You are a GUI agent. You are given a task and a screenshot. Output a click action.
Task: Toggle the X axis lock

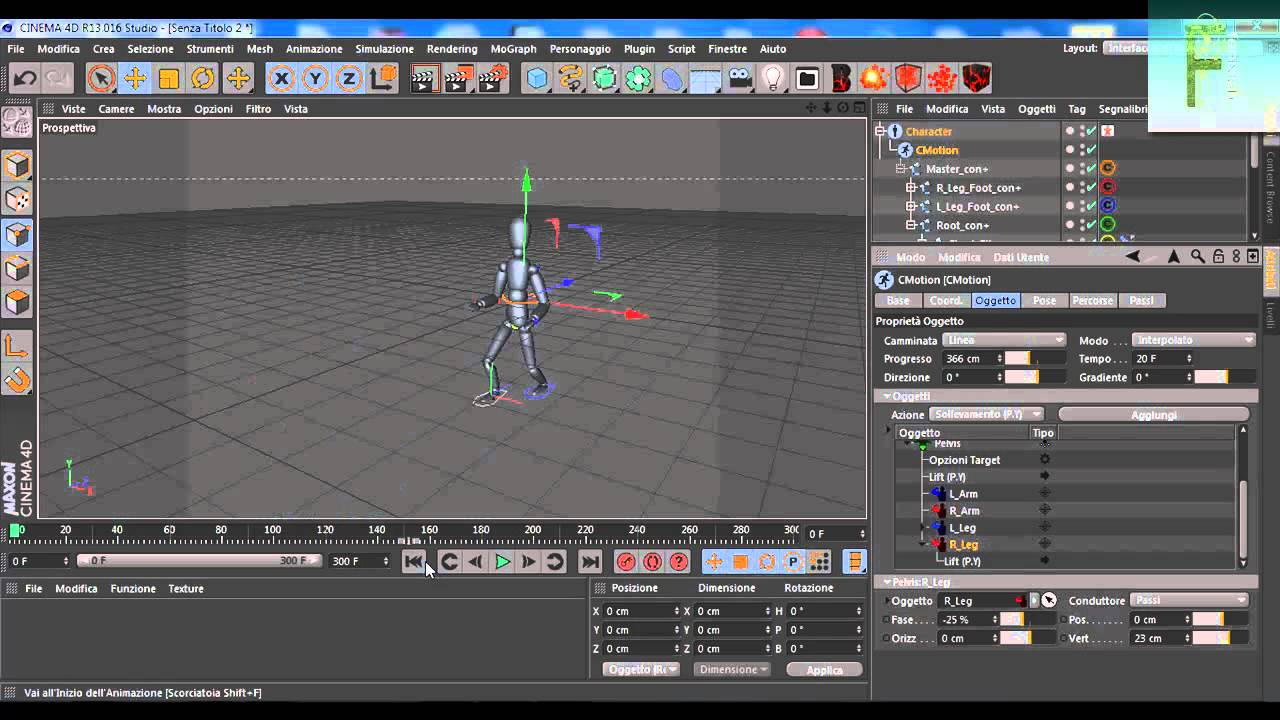point(281,78)
